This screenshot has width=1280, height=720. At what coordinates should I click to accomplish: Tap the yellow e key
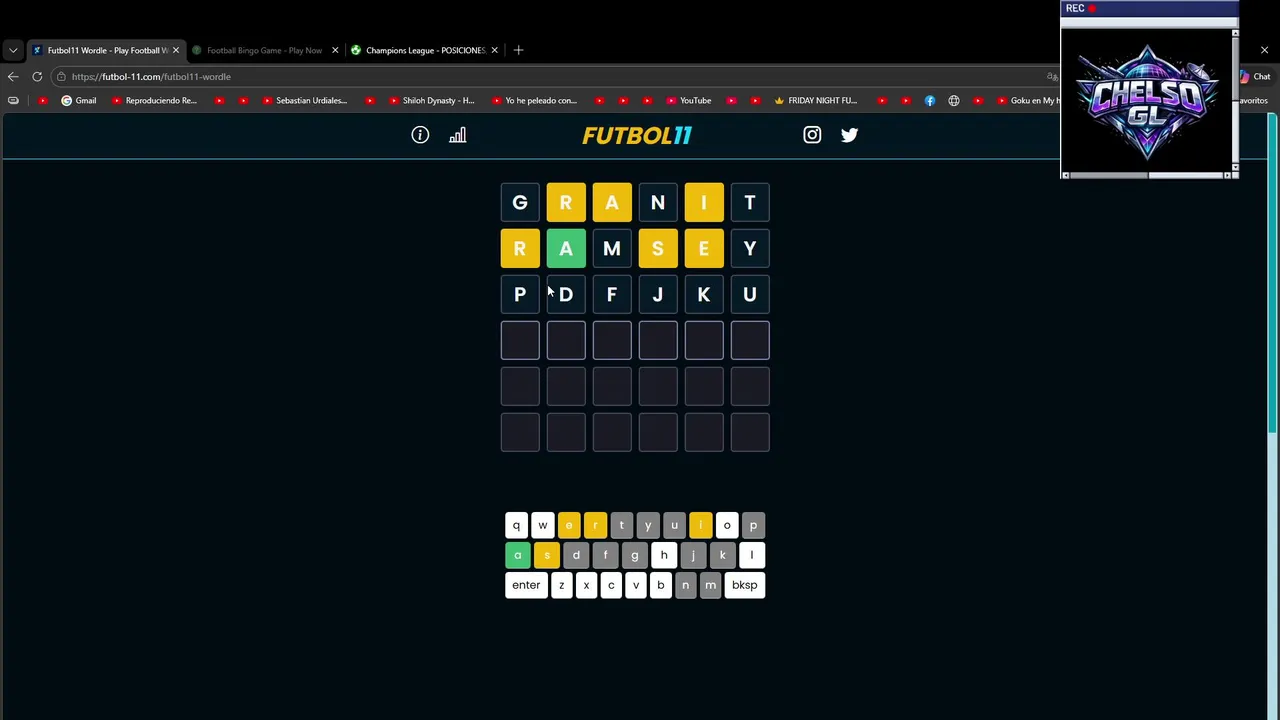tap(569, 525)
